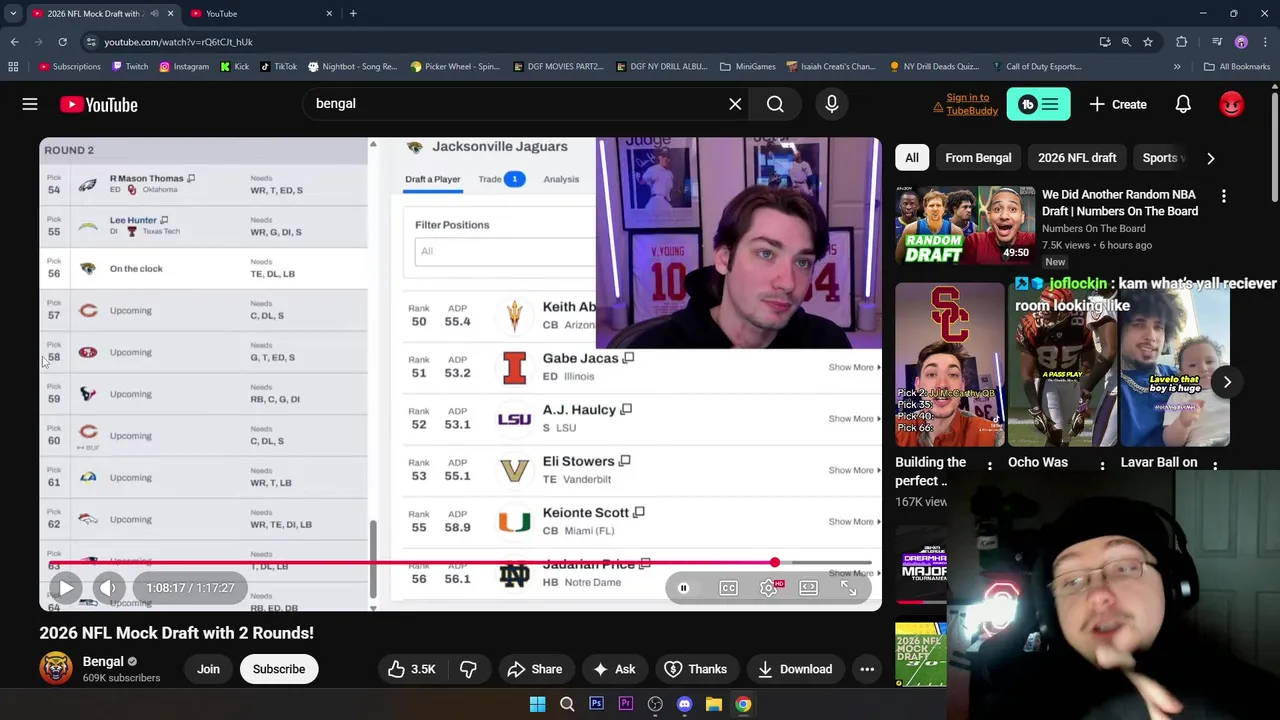Open Random NBA Draft video thumbnail
The image size is (1280, 720).
click(964, 225)
